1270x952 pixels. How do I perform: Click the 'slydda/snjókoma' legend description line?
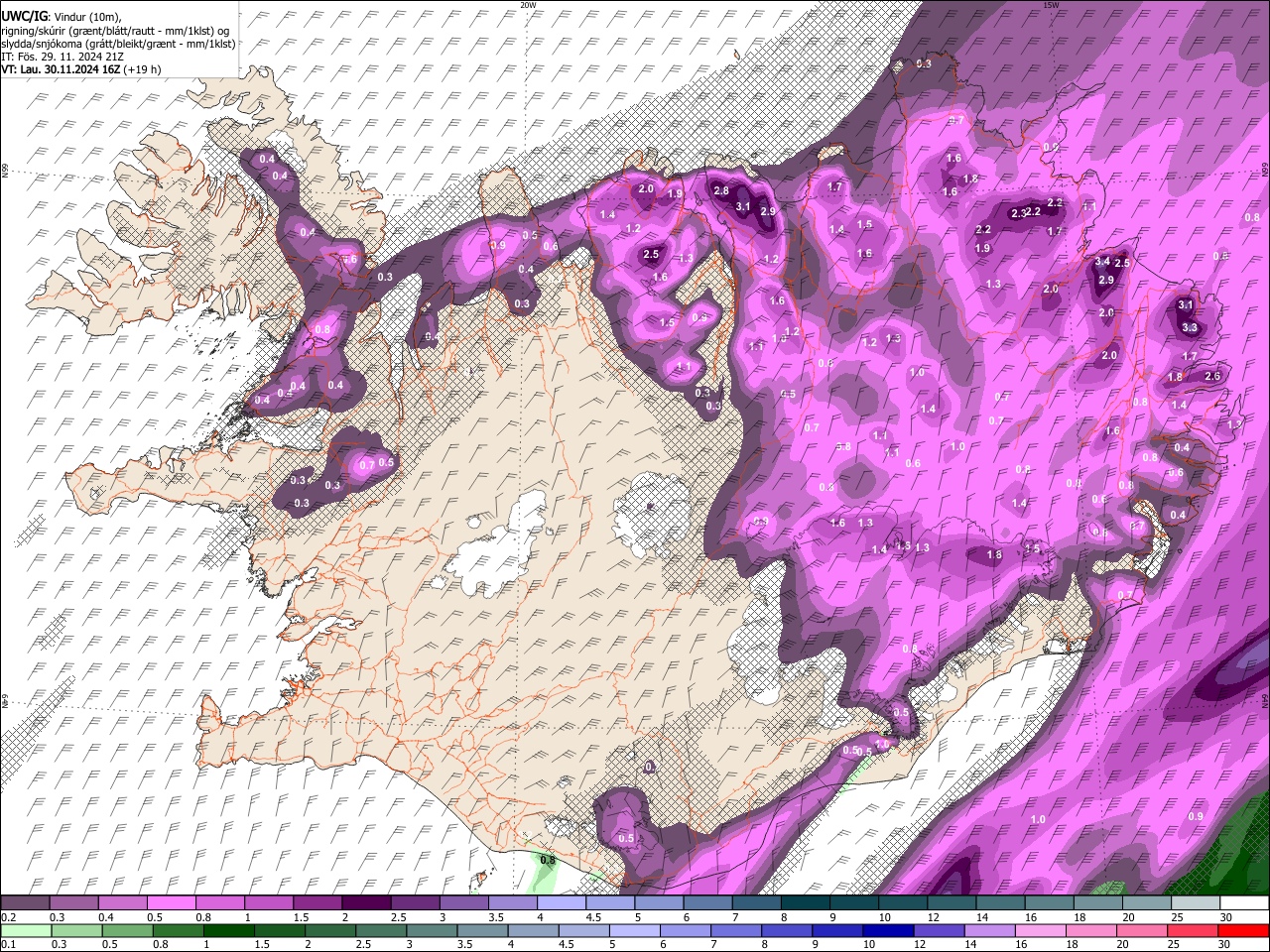coord(119,44)
